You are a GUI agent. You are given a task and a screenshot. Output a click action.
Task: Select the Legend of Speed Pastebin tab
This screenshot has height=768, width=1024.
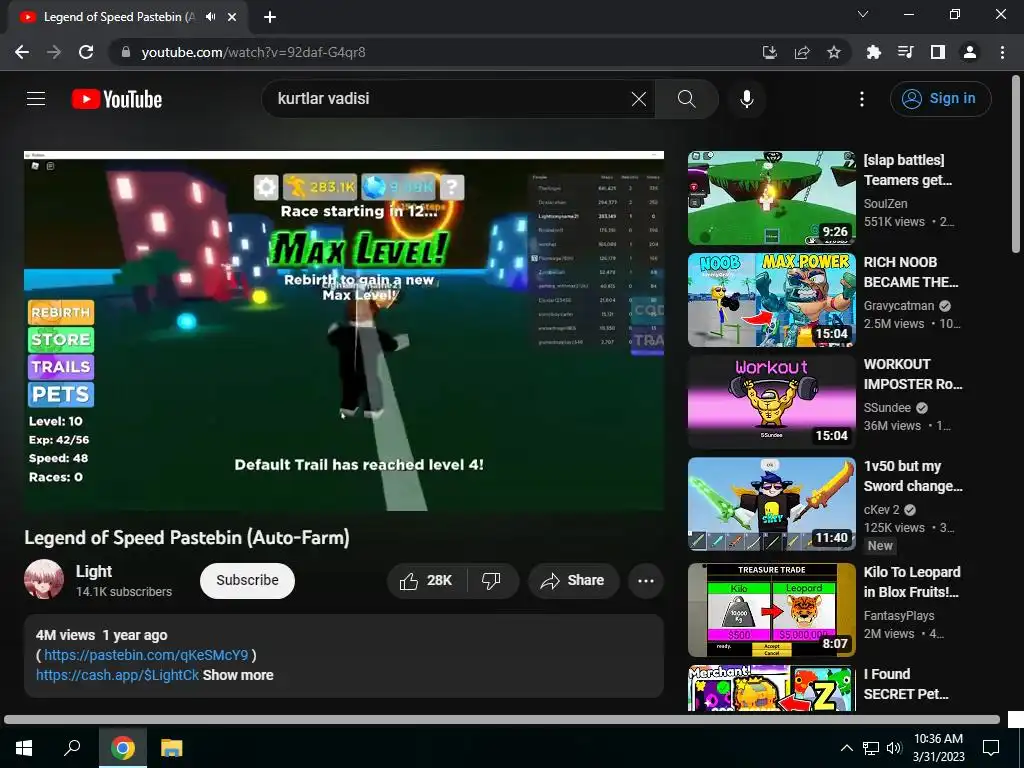[127, 17]
